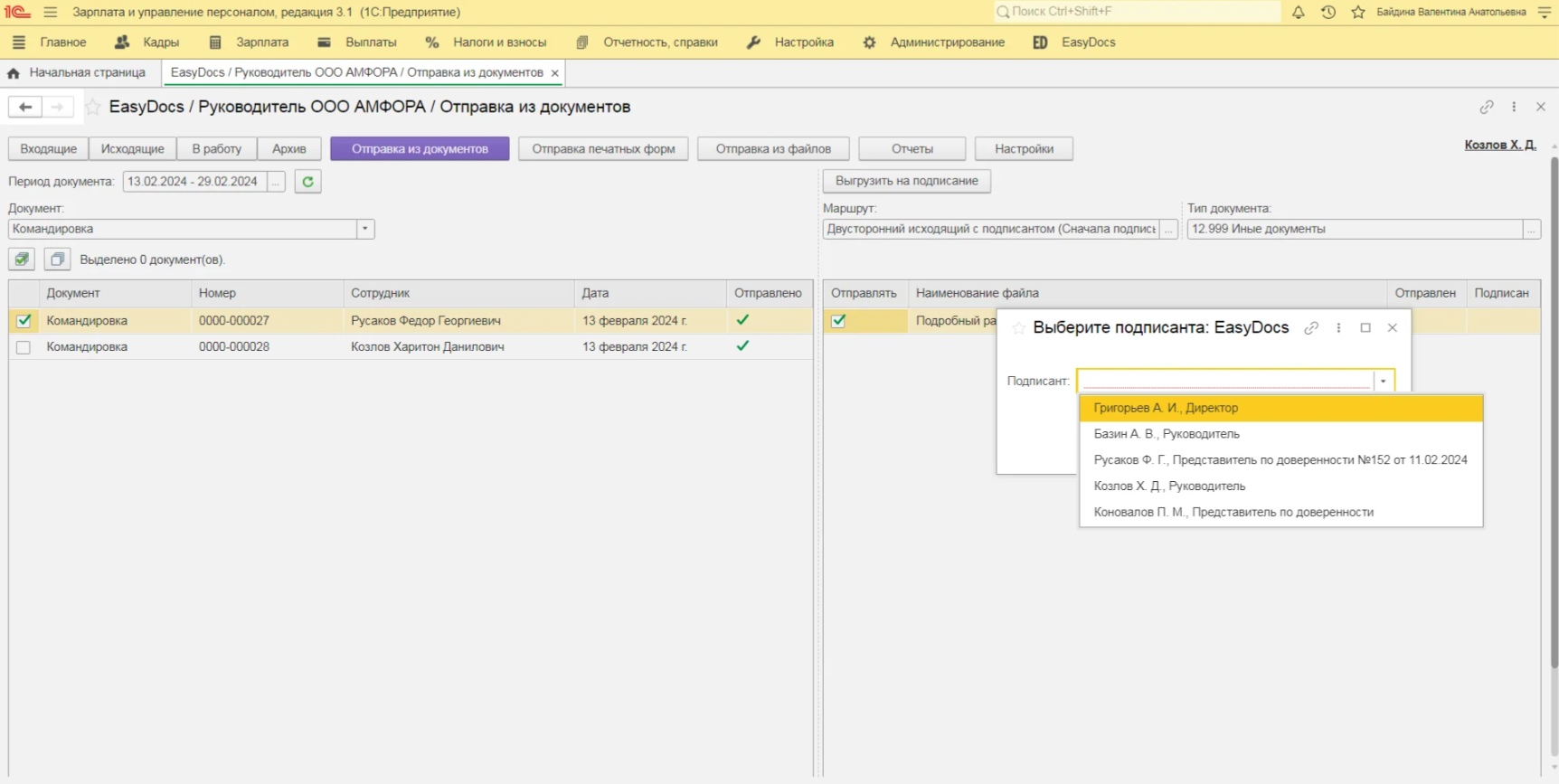Switch to the Входящие tab

[x=49, y=149]
